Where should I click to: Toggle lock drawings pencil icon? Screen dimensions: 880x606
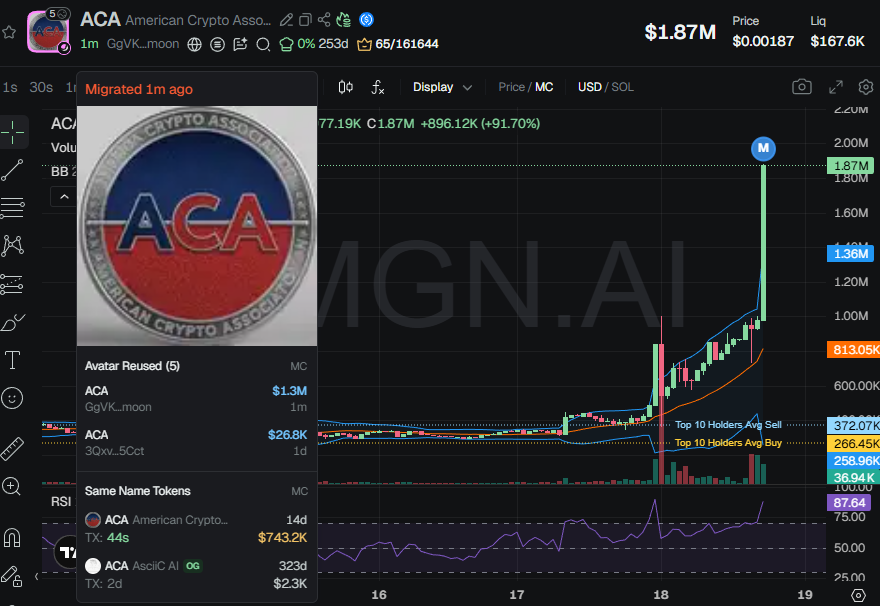coord(11,576)
